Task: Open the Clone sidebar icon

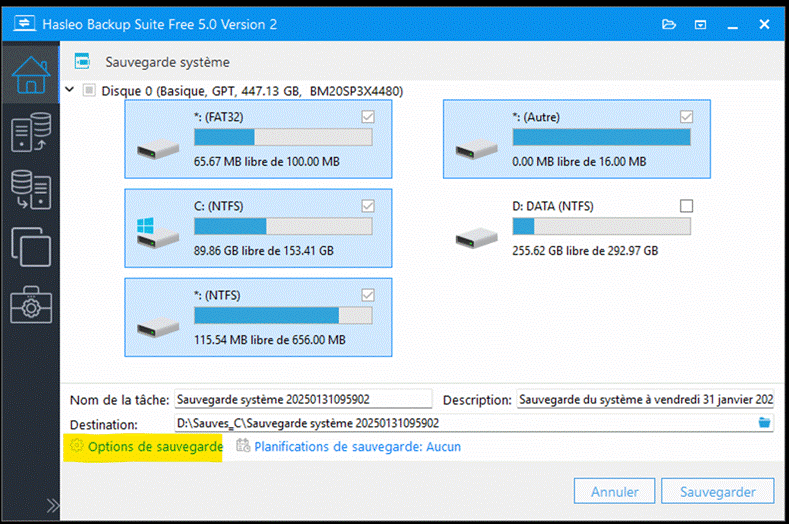Action: [31, 247]
